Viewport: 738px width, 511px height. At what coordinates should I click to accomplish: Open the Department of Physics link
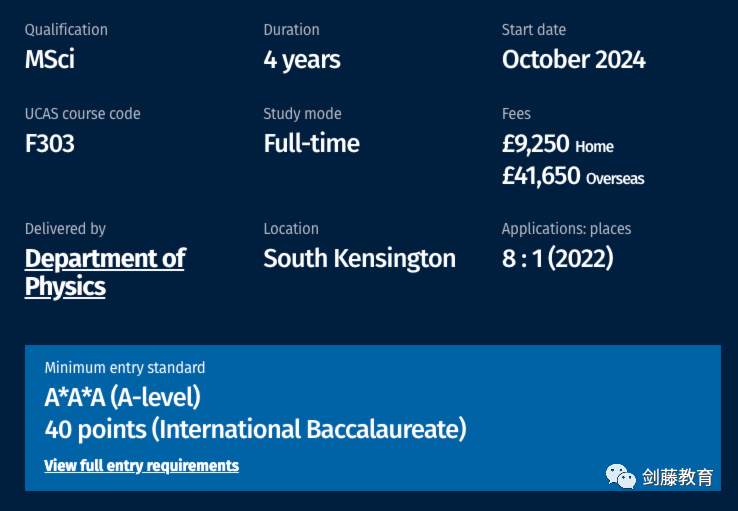[x=104, y=272]
